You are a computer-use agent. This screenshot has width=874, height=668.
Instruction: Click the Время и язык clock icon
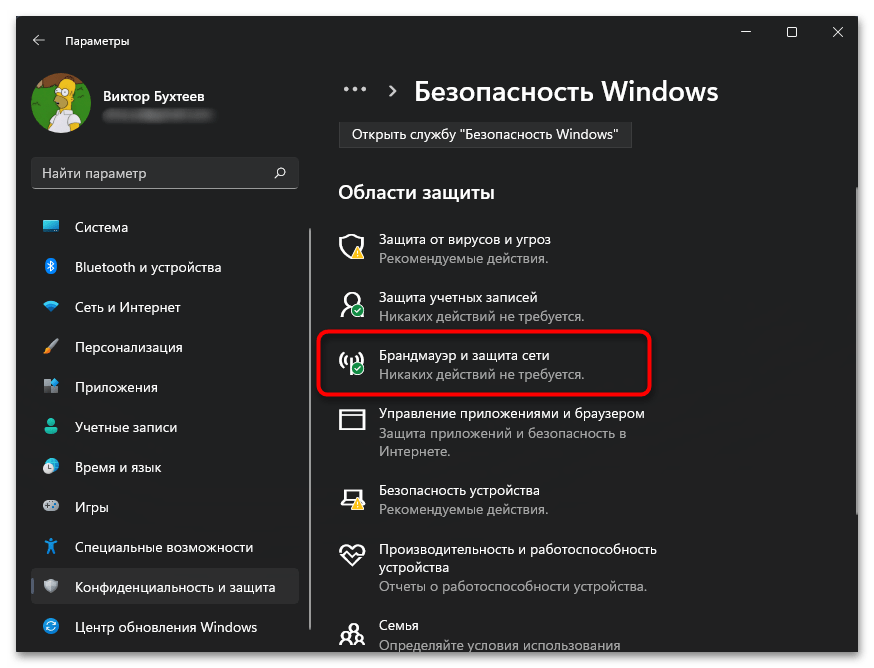51,467
